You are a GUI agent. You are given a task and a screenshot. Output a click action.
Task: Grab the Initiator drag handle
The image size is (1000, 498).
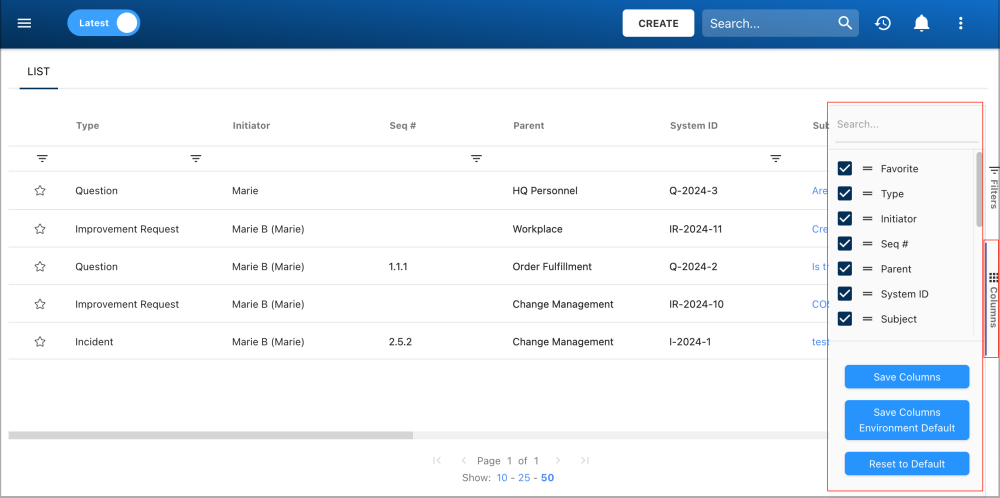tap(867, 219)
